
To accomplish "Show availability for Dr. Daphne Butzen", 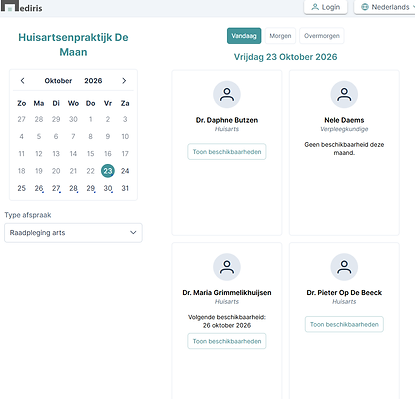I will pyautogui.click(x=227, y=152).
